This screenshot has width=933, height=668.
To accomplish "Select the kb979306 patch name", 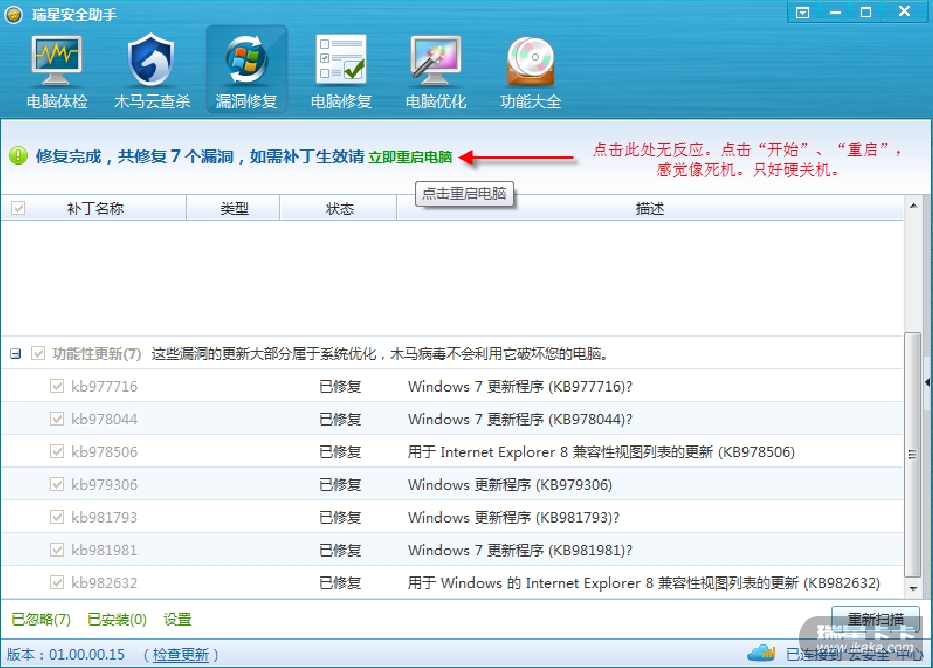I will [104, 485].
